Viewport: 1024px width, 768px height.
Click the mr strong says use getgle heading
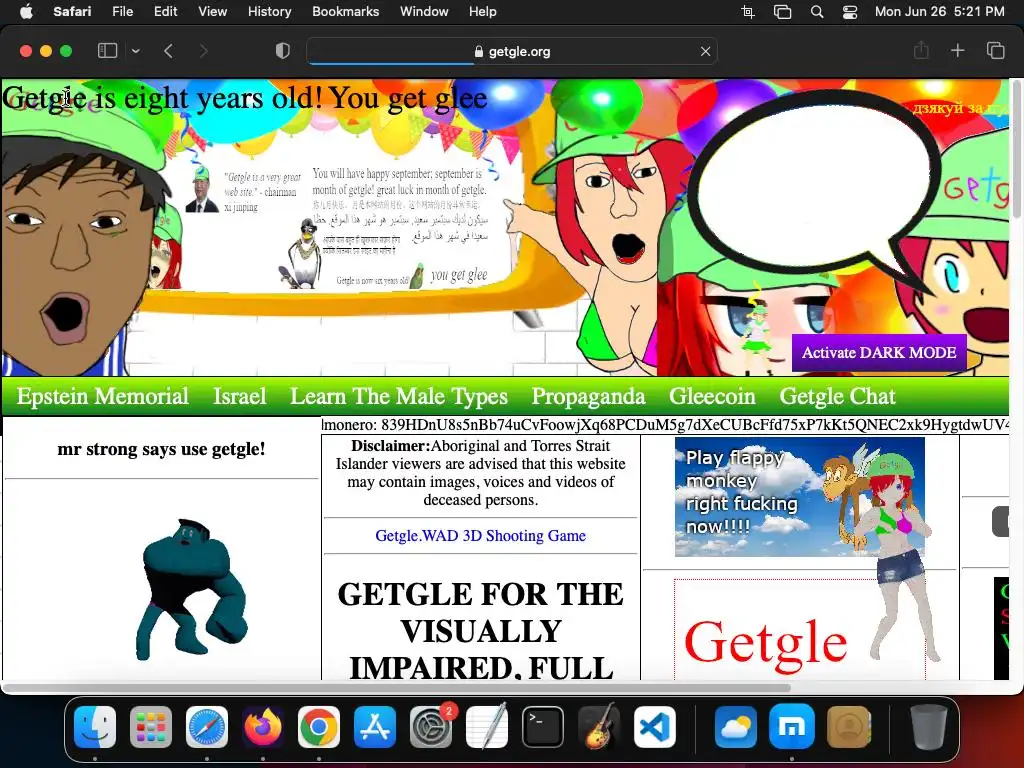(x=161, y=449)
